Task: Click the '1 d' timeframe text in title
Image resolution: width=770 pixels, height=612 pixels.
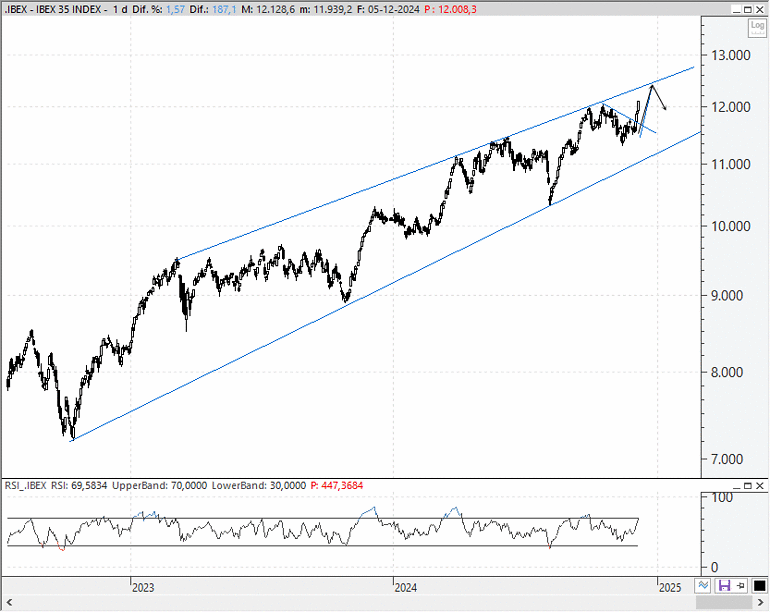Action: (x=119, y=9)
